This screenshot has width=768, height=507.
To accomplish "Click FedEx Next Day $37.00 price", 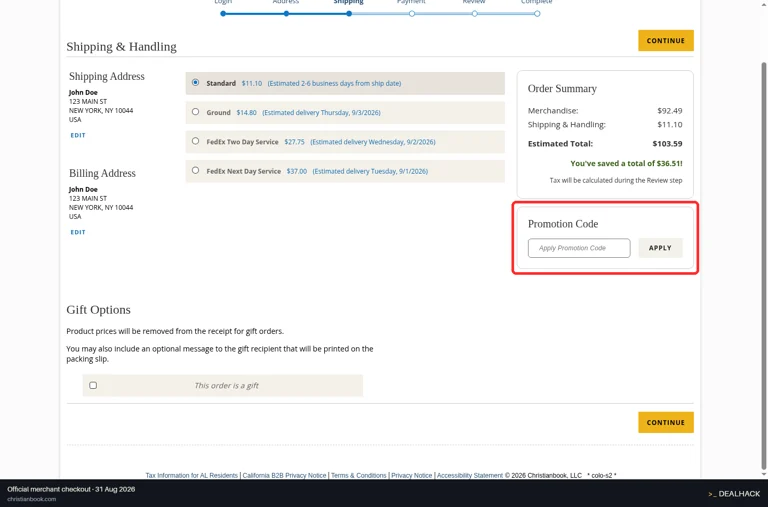I will point(297,171).
